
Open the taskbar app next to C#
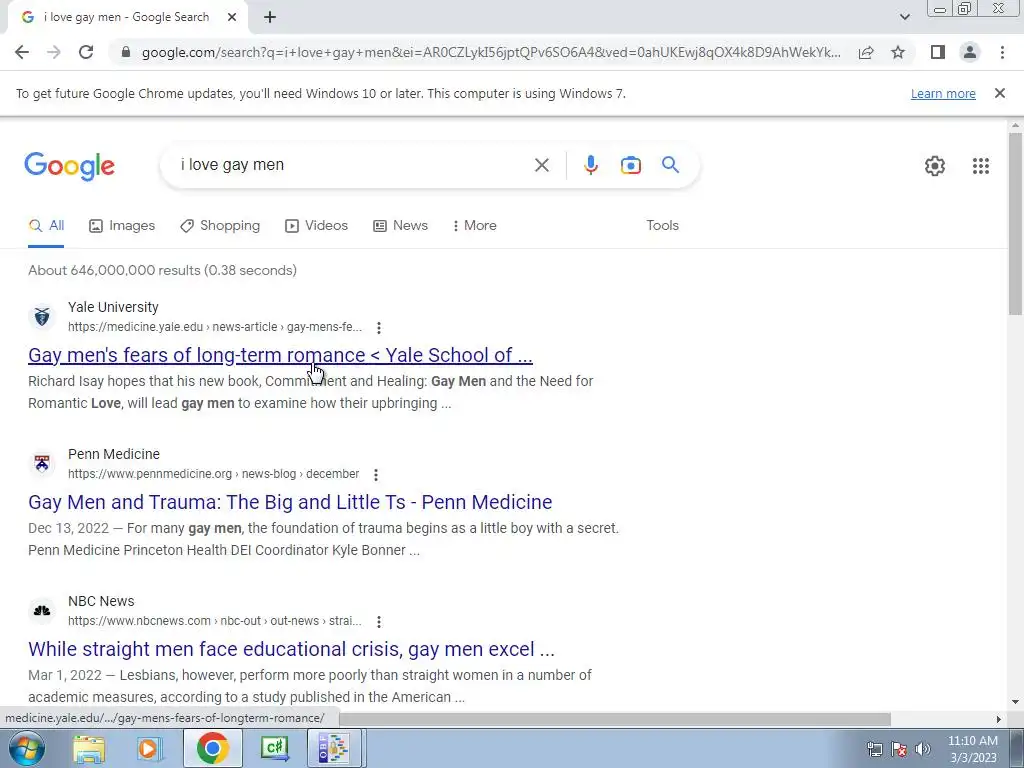(334, 748)
